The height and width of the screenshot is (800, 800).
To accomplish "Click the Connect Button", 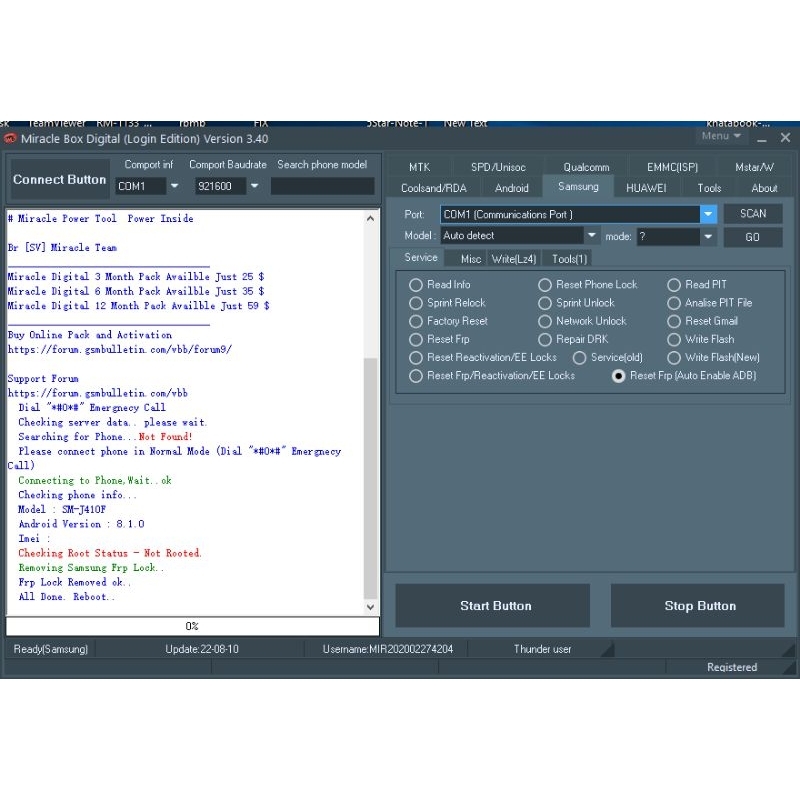I will pyautogui.click(x=60, y=180).
